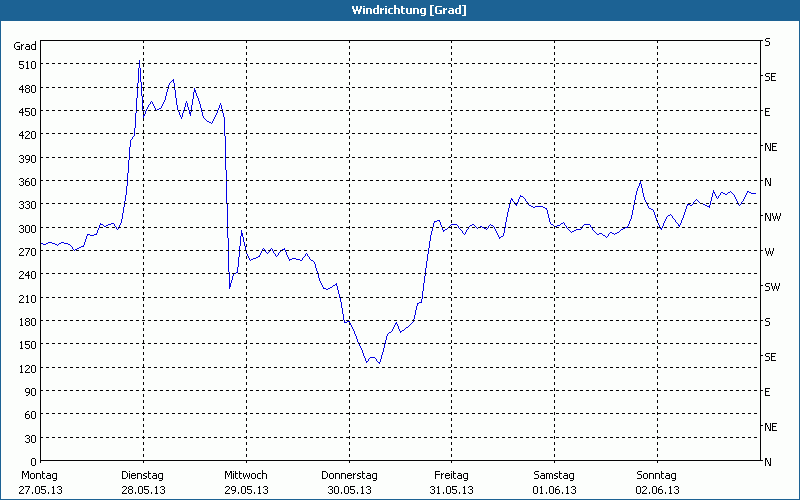The height and width of the screenshot is (500, 800).
Task: Click the 30 y-axis label
Action: point(31,439)
